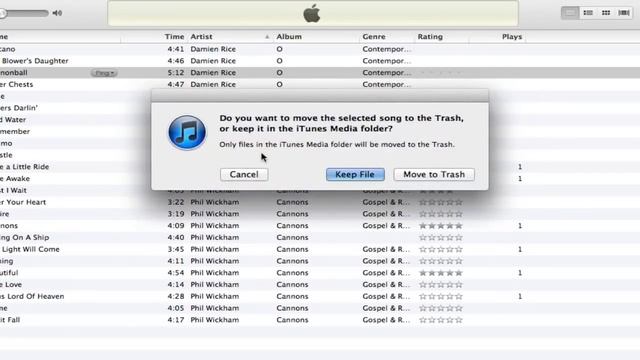Click the Cancel button in the dialog
This screenshot has height=360, width=640.
point(244,174)
